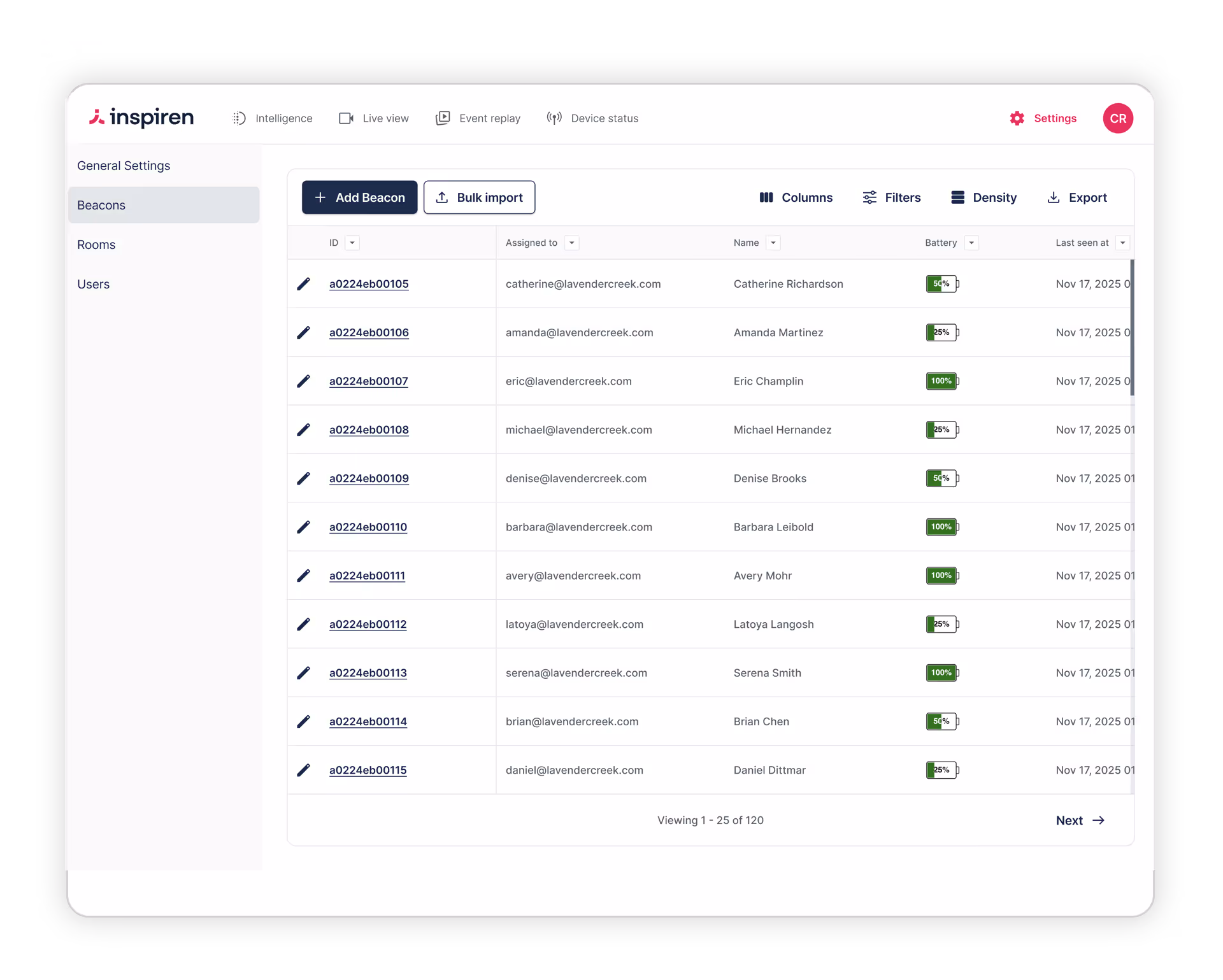Click the CR user avatar
This screenshot has width=1223, height=980.
click(1118, 118)
